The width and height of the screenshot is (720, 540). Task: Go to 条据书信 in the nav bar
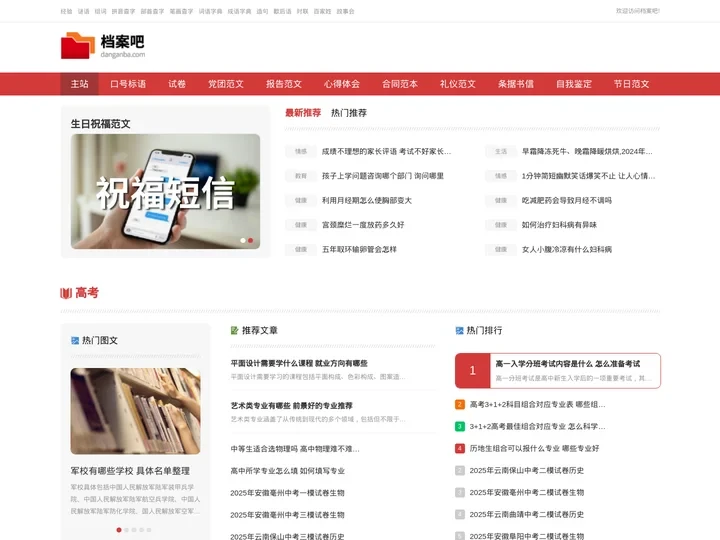(x=516, y=84)
